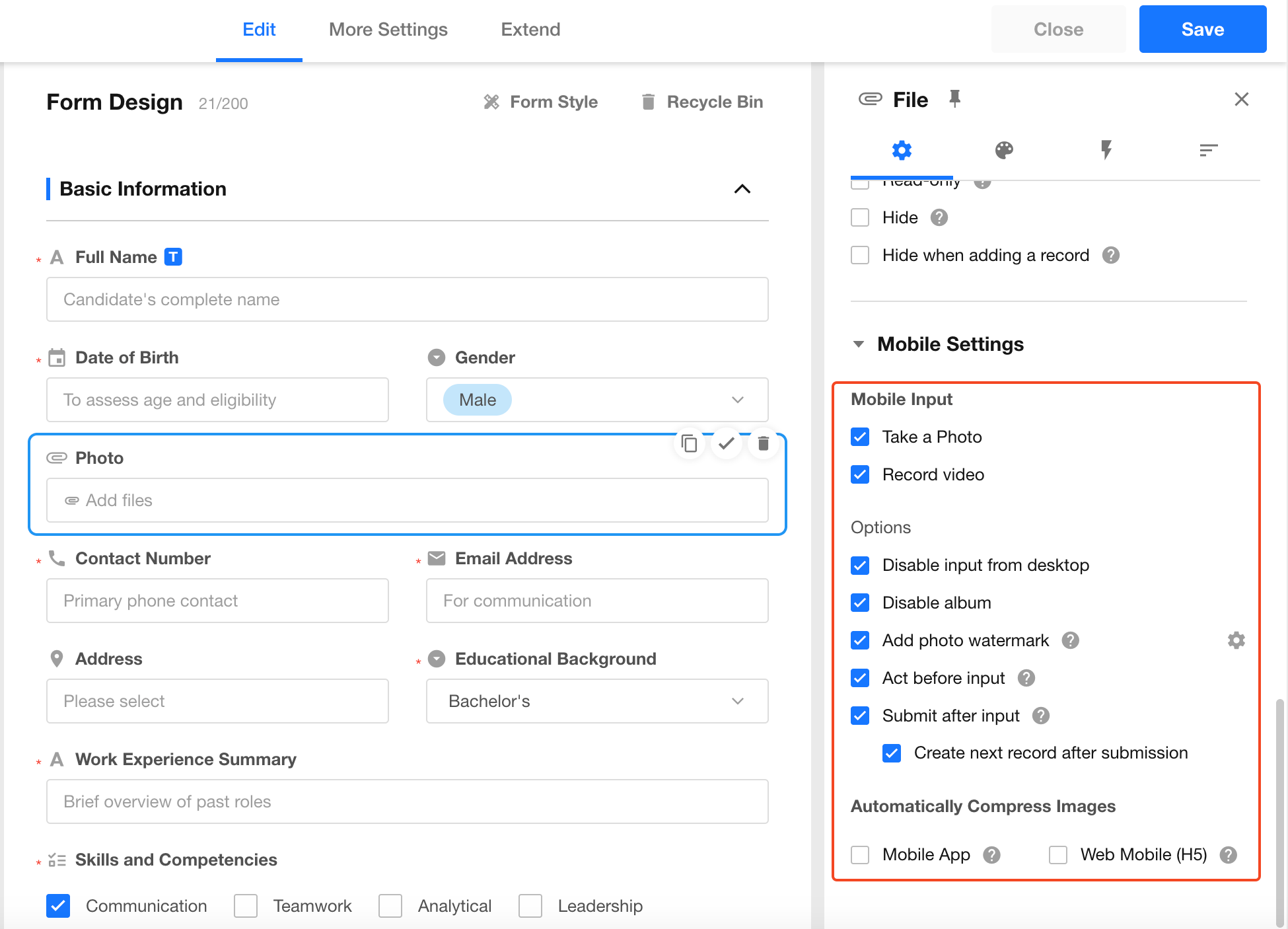Click the checkmark icon on Photo field
The image size is (1288, 929).
click(726, 443)
